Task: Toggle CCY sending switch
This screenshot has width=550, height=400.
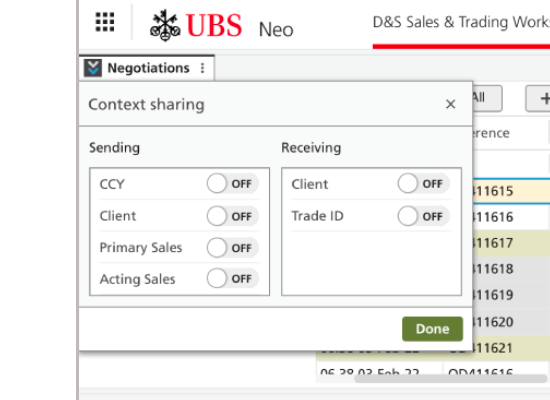Action: 233,184
